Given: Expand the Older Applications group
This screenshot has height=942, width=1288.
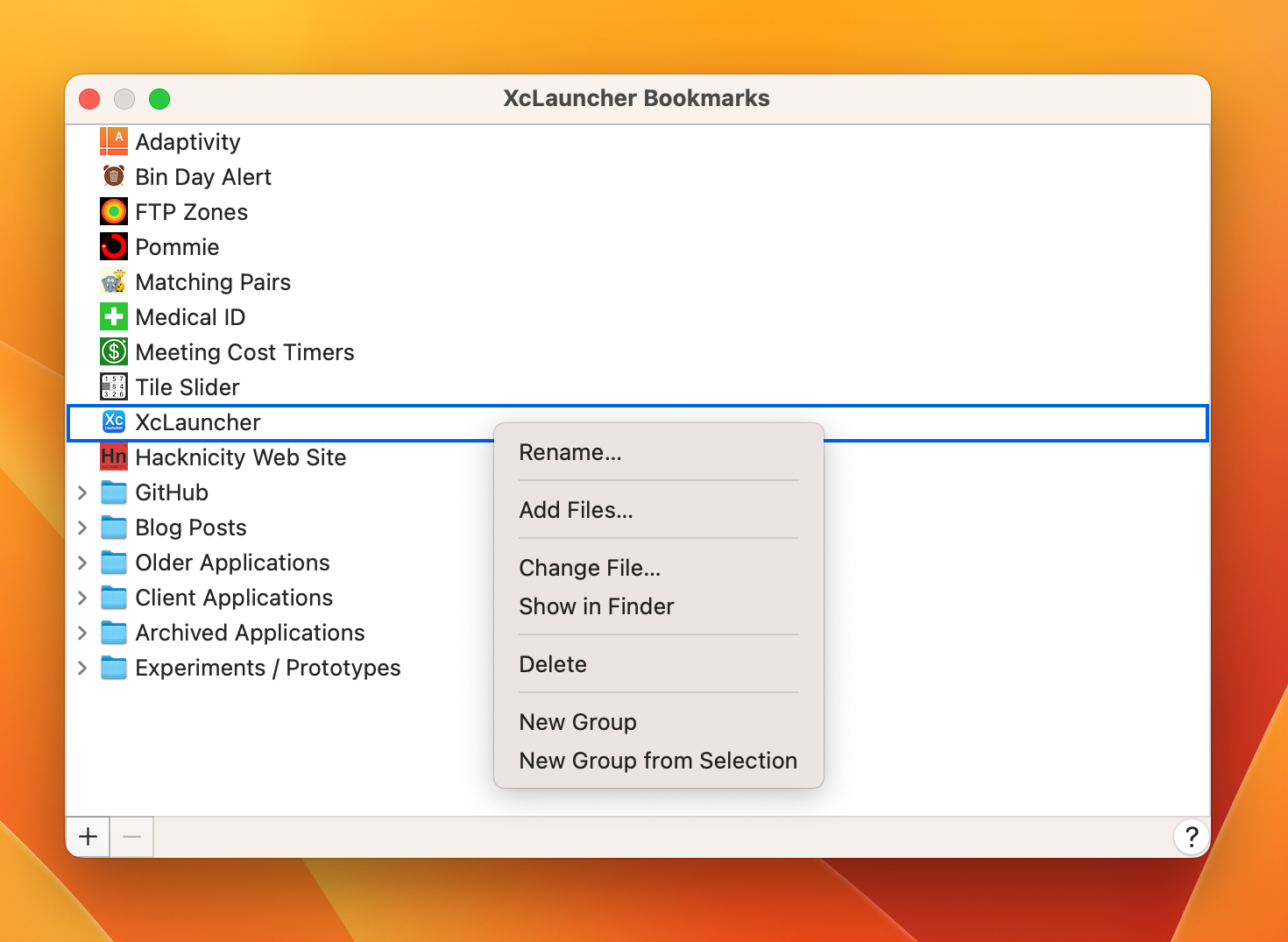Looking at the screenshot, I should [82, 563].
